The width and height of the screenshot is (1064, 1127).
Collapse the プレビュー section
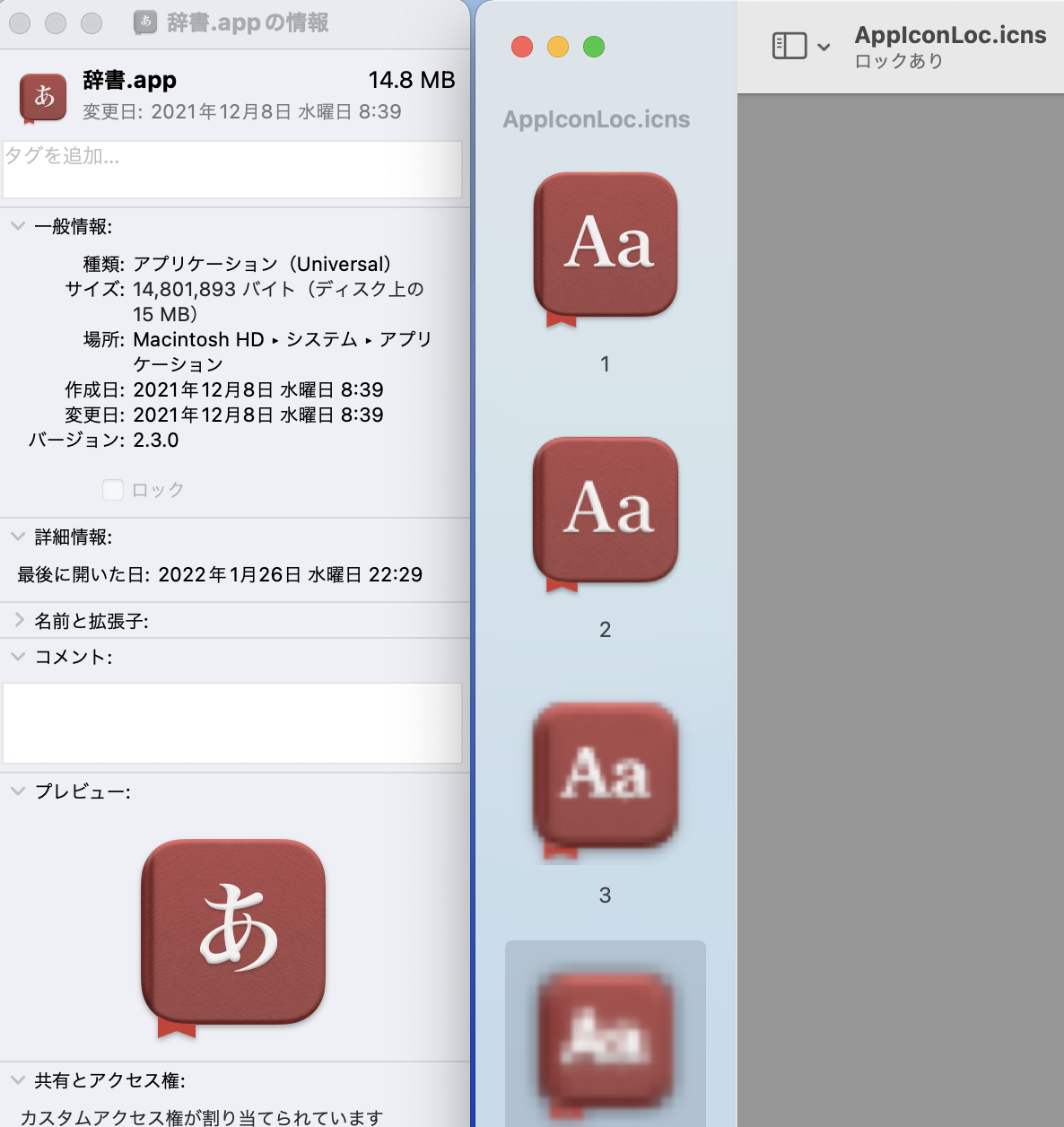(18, 791)
